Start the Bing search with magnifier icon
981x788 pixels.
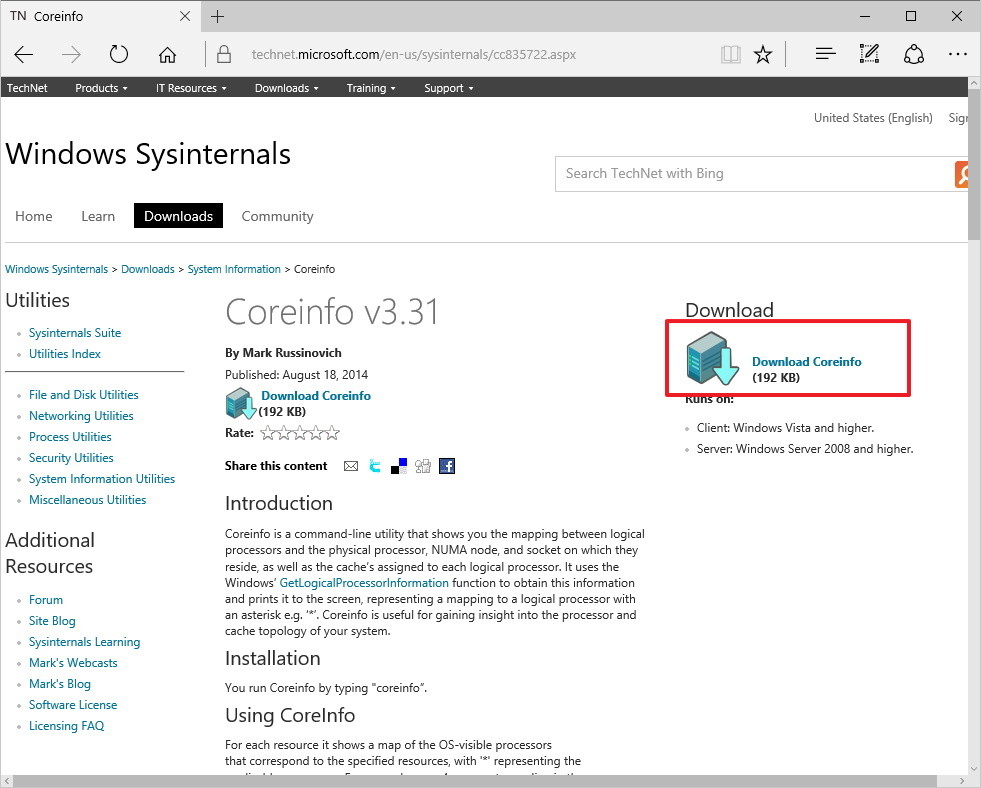(962, 174)
